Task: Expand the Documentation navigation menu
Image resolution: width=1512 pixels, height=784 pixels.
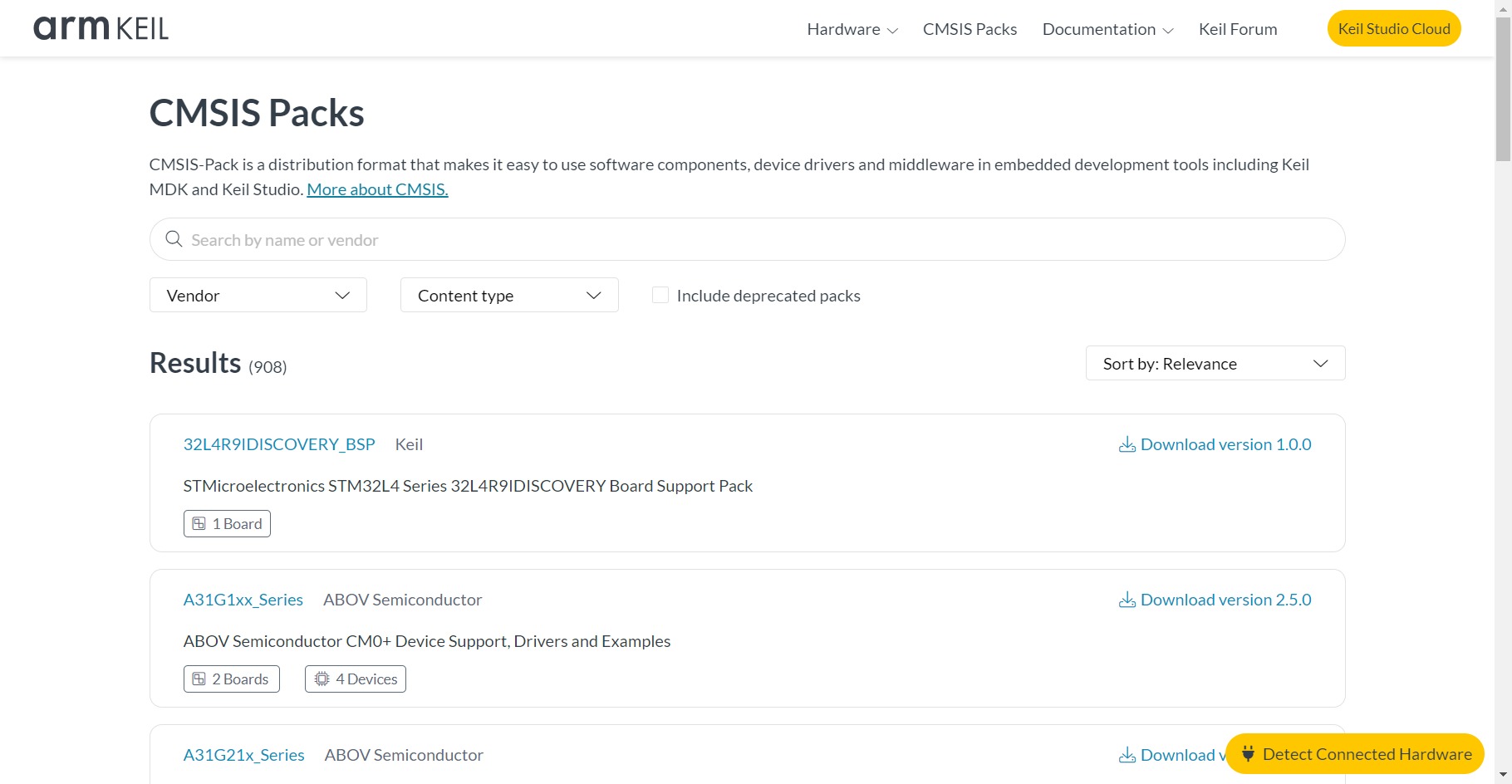Action: click(1108, 29)
